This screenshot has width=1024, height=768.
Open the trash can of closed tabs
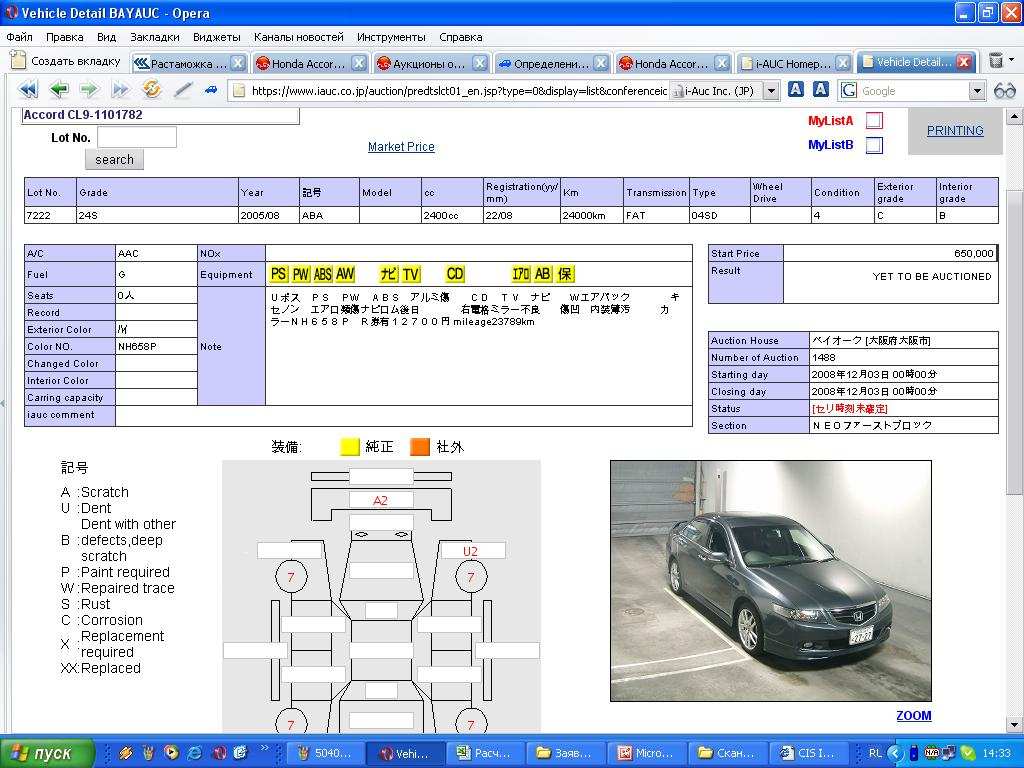996,61
